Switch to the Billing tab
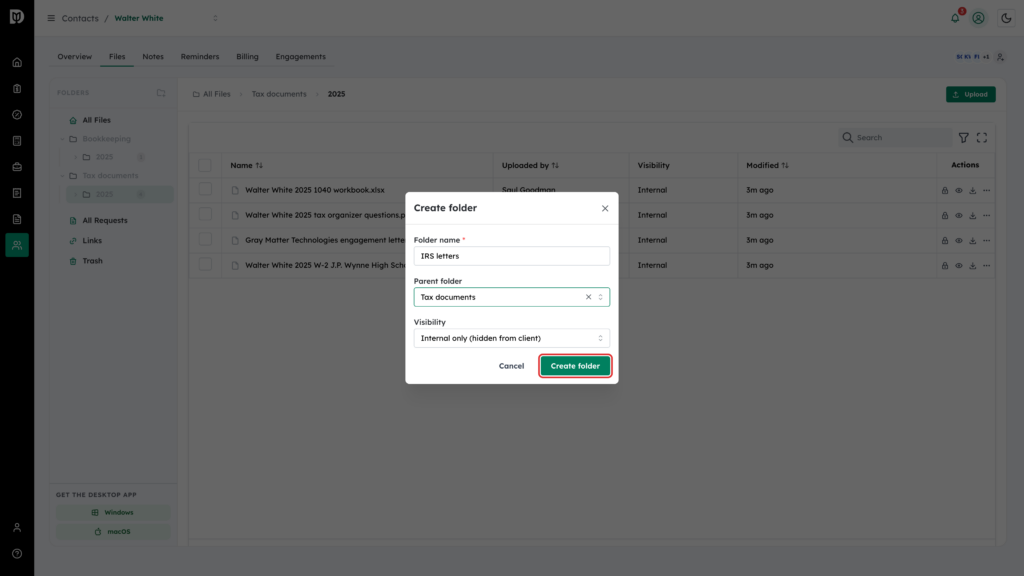The width and height of the screenshot is (1024, 576). coord(248,57)
